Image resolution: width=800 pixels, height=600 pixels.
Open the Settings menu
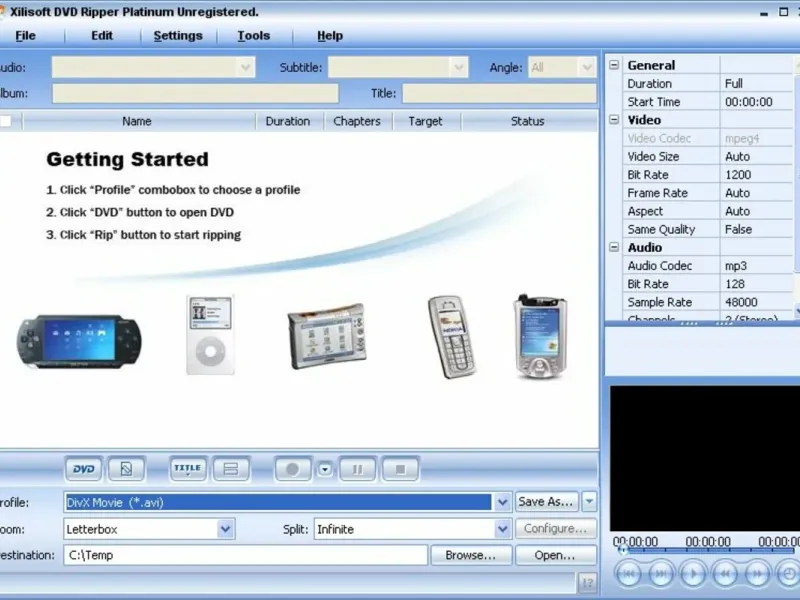(x=178, y=36)
